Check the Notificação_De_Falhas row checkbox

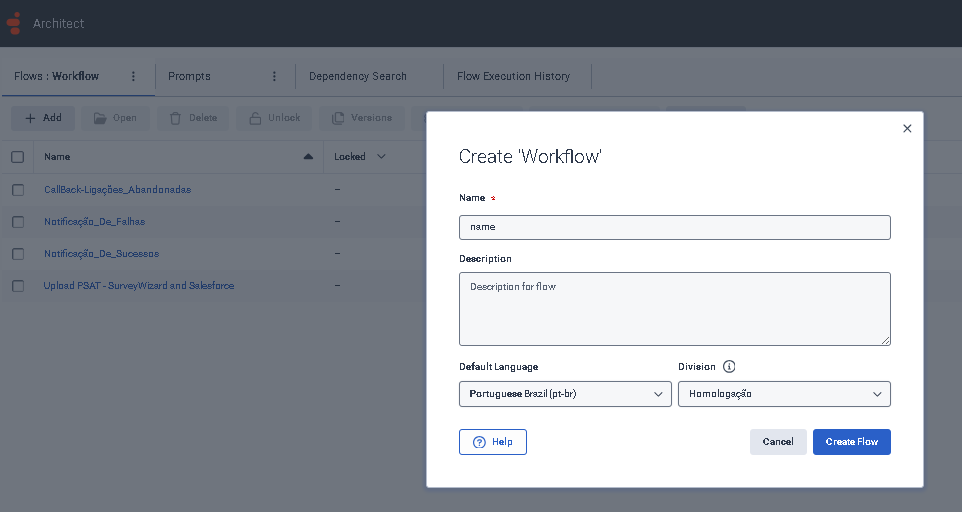click(17, 222)
